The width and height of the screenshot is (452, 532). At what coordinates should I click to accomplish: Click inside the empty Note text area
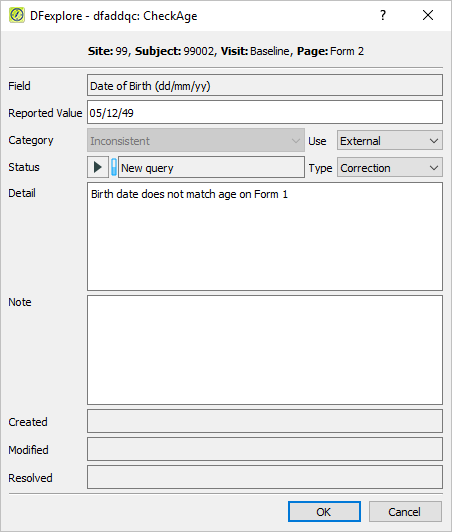pos(265,350)
